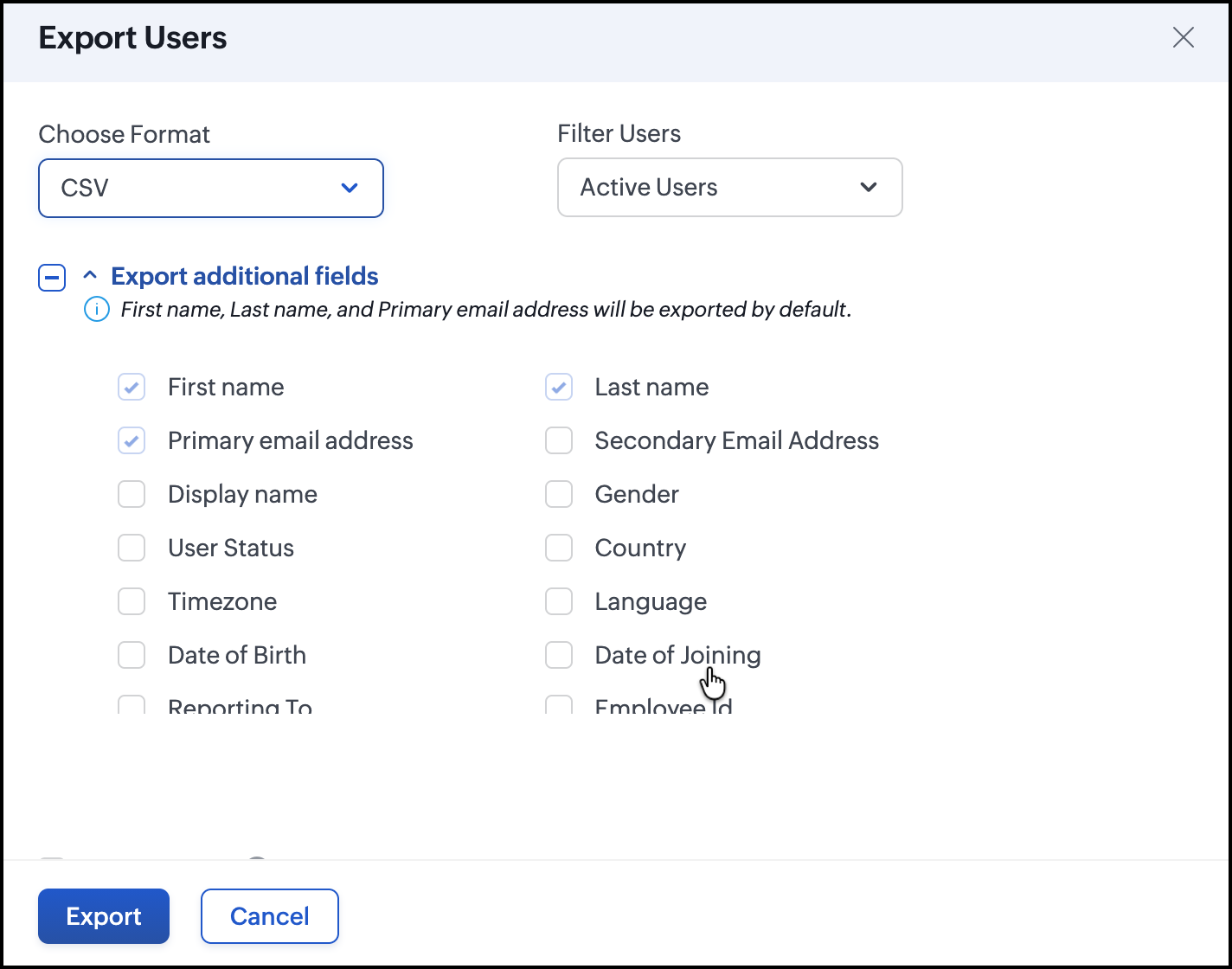Toggle the Export additional fields master checkbox

coord(52,277)
